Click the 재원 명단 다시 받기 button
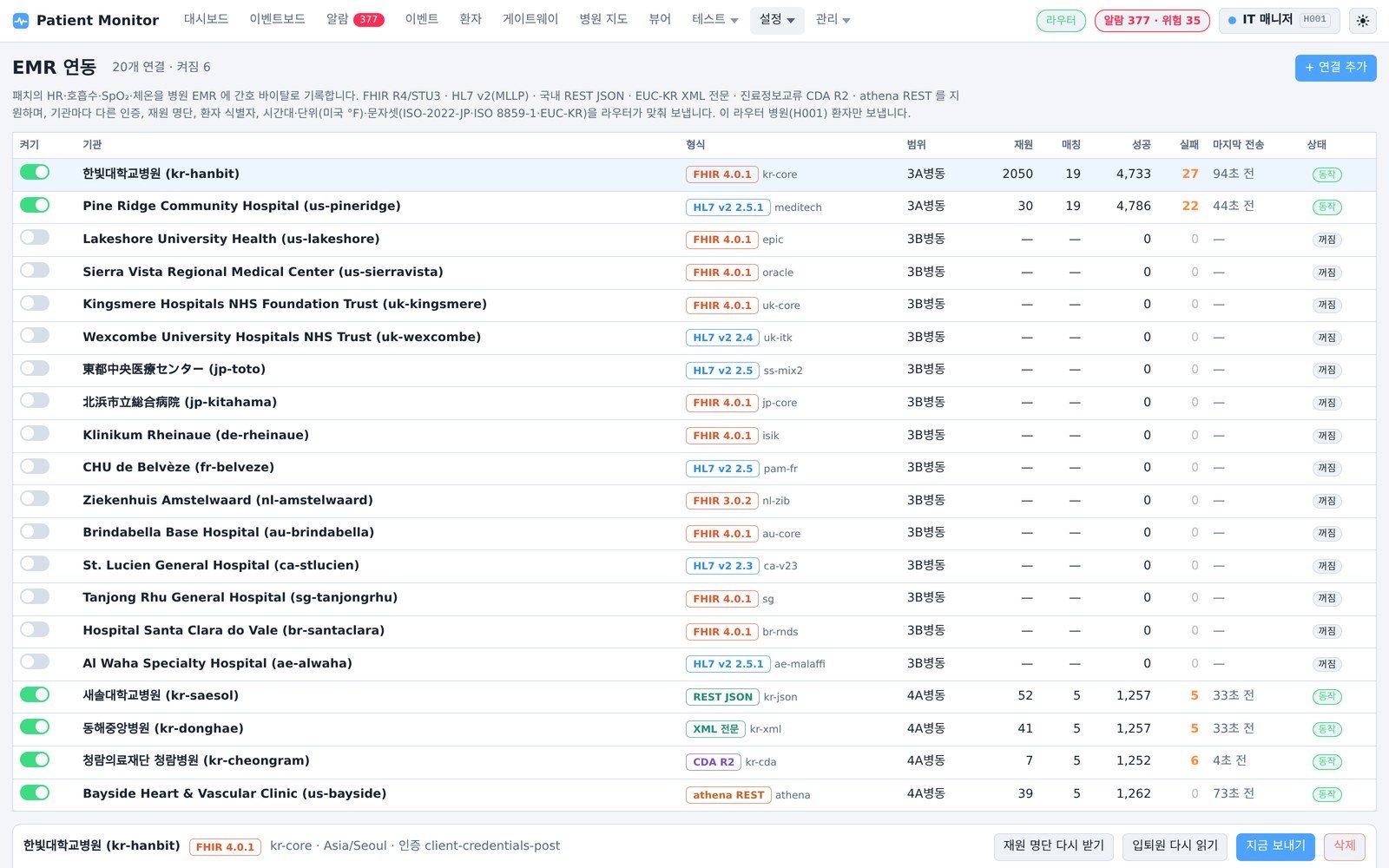 click(1054, 846)
